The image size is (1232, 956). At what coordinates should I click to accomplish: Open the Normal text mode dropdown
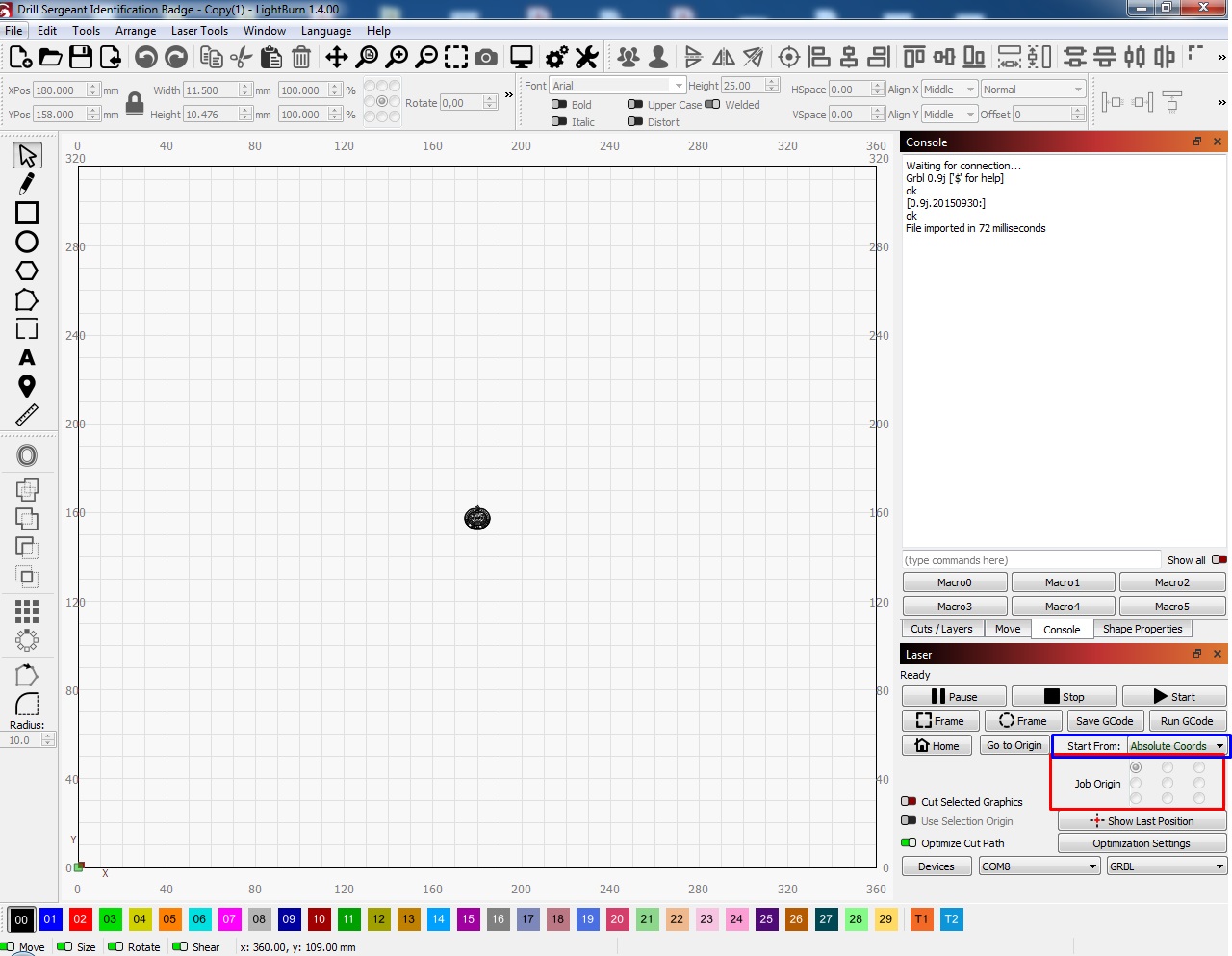click(x=1033, y=90)
